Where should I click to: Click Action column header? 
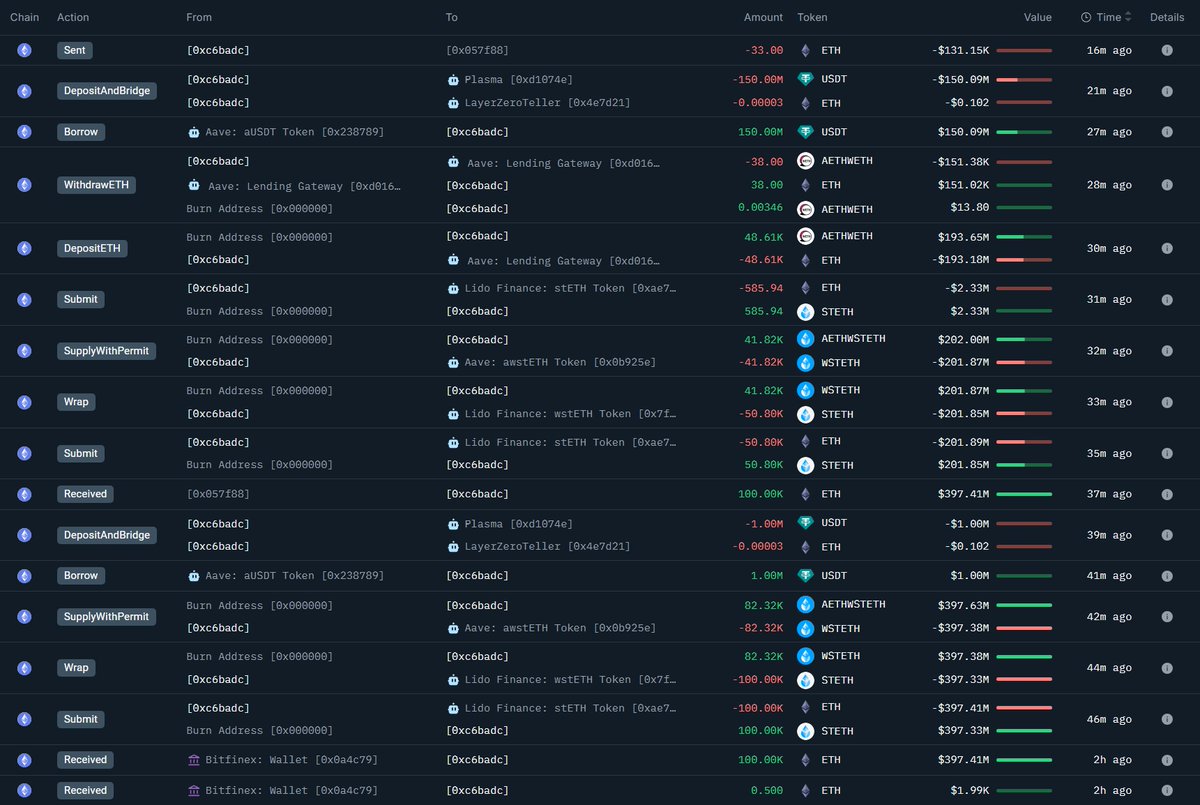click(73, 17)
